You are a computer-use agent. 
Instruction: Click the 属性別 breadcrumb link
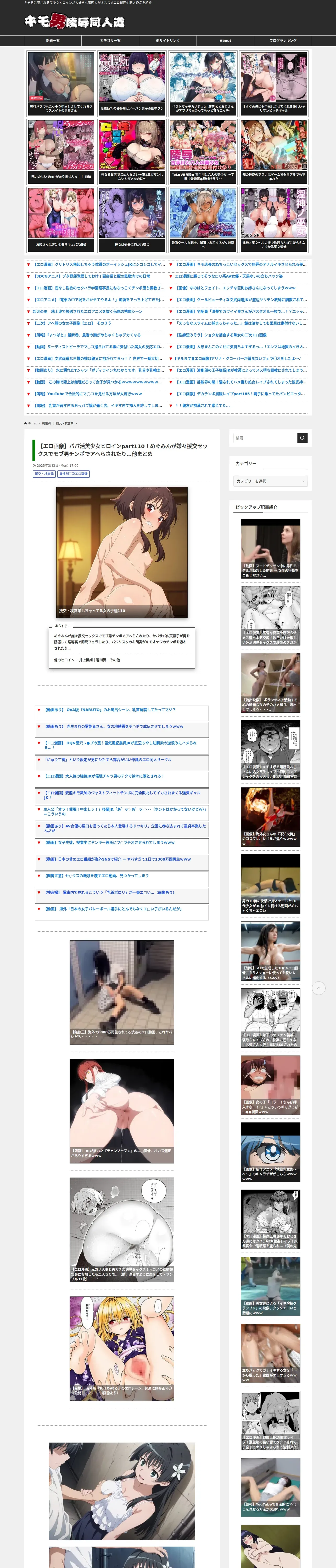pyautogui.click(x=46, y=423)
